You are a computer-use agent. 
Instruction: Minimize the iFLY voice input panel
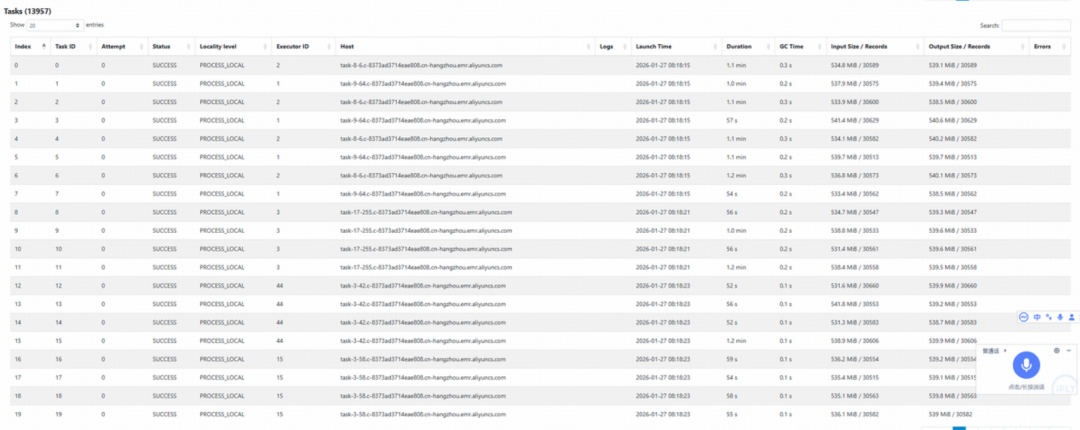click(x=1068, y=350)
